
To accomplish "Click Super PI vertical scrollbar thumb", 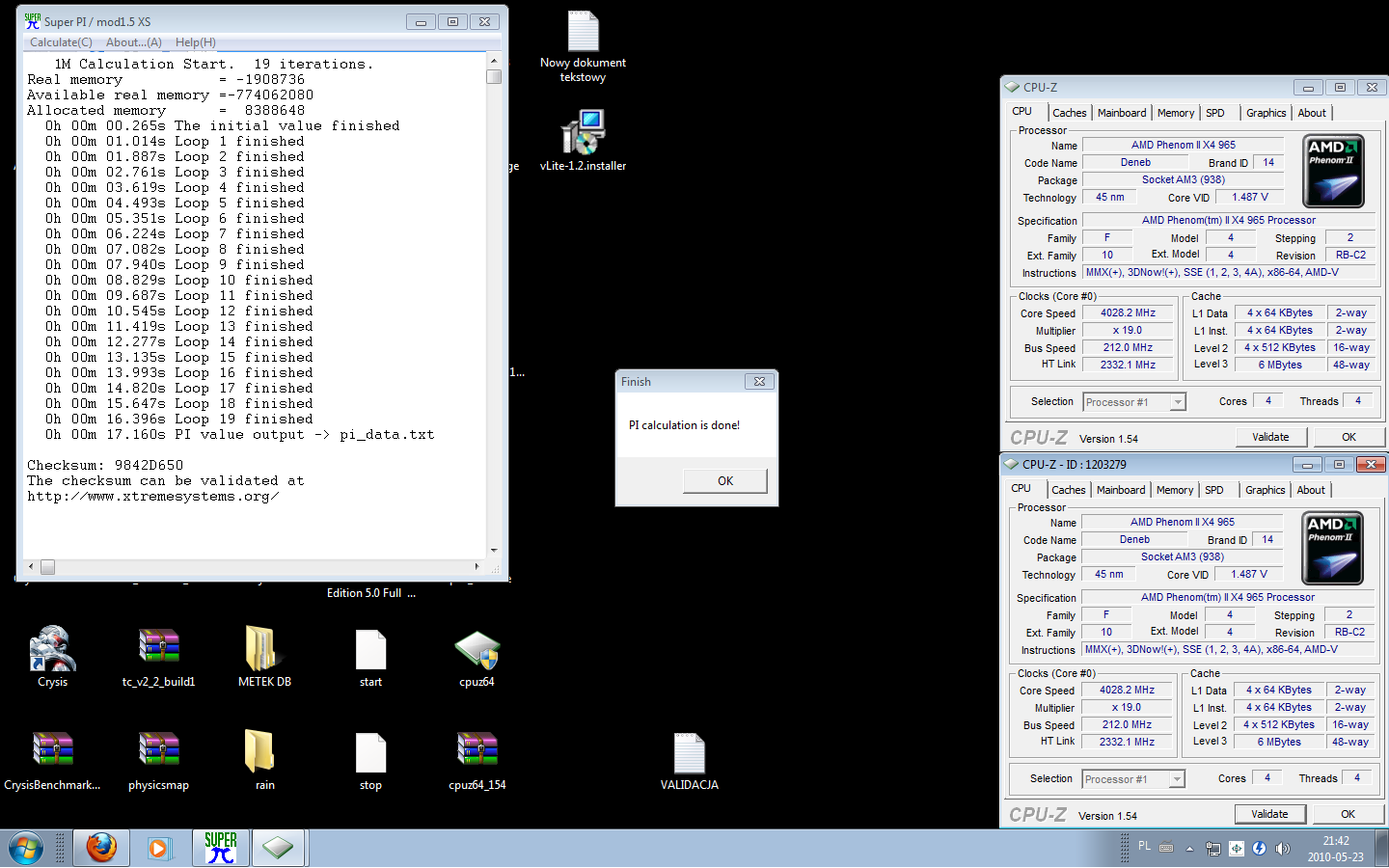I will [494, 76].
